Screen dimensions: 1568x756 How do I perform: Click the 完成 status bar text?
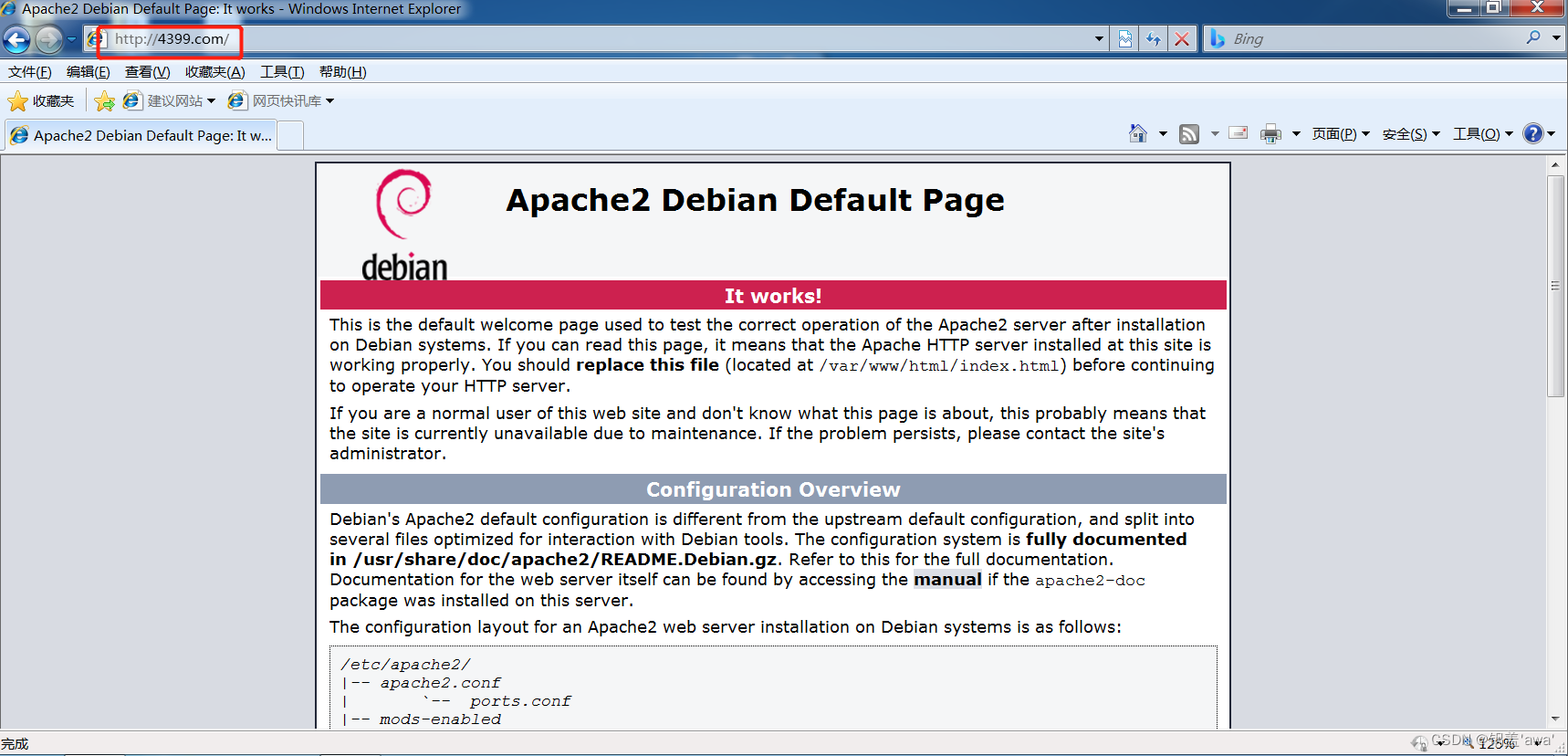pos(16,744)
